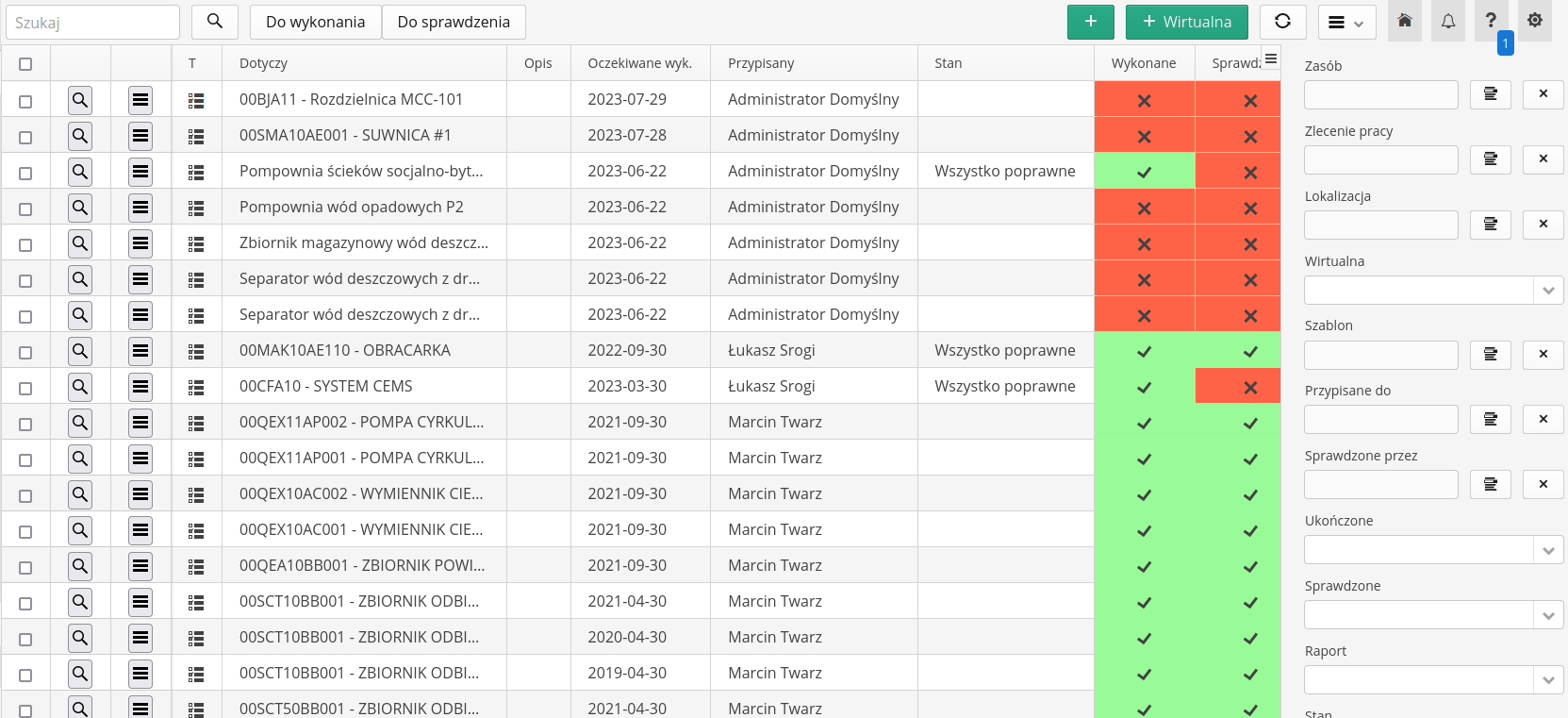The width and height of the screenshot is (1568, 718).
Task: Open the settings gear icon
Action: (x=1534, y=21)
